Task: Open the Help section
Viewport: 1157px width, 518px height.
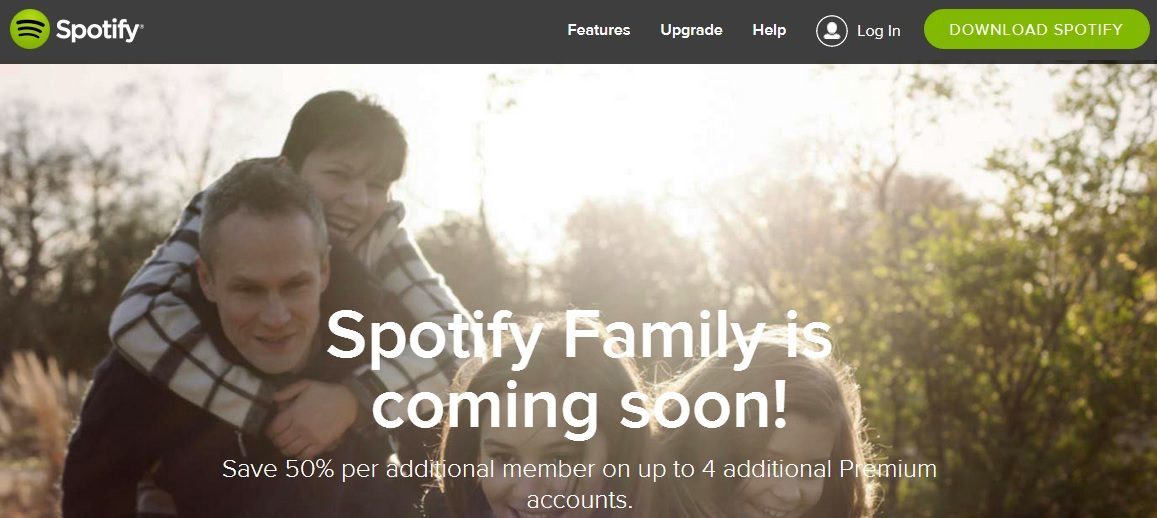Action: point(769,30)
